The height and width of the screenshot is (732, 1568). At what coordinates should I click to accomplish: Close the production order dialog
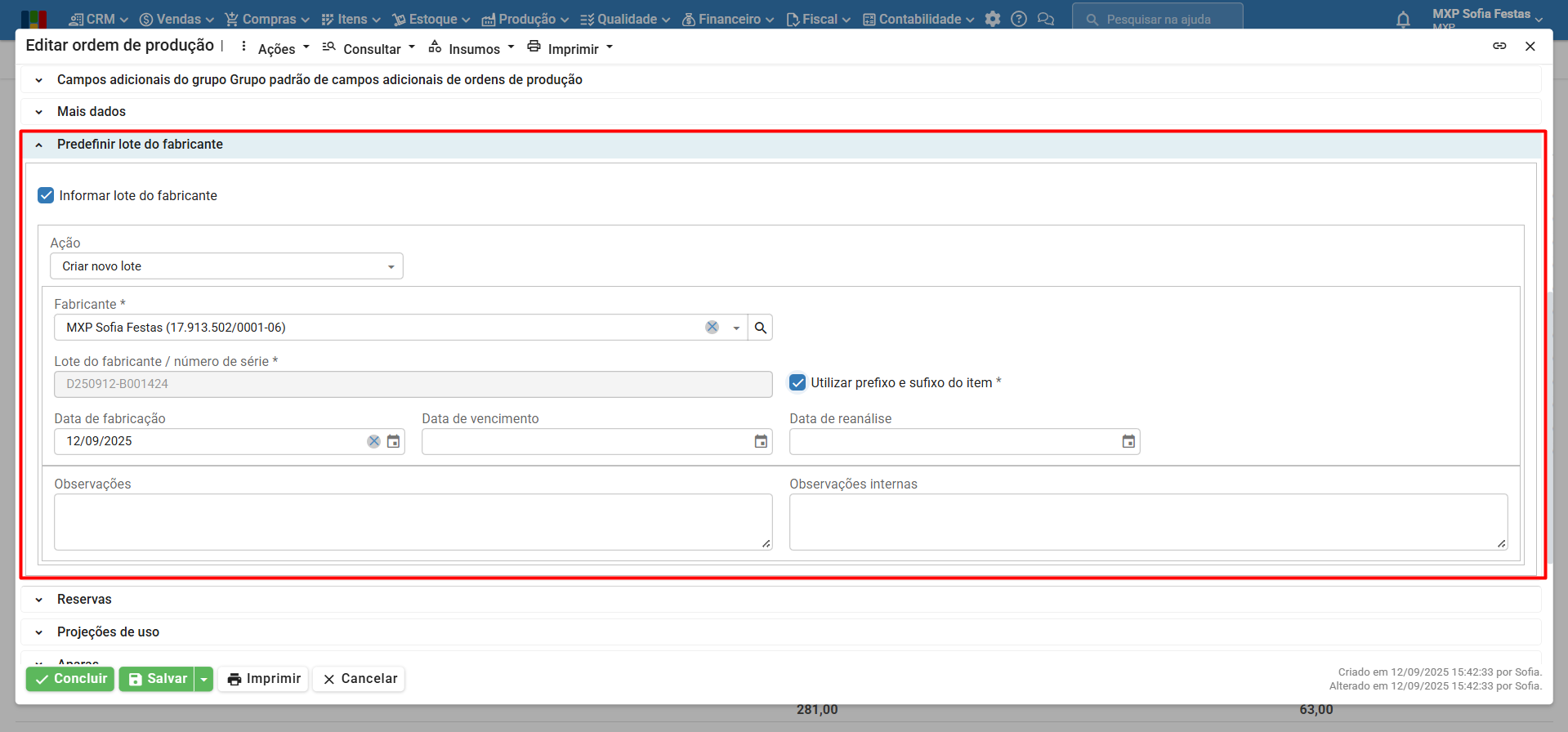[x=1530, y=46]
